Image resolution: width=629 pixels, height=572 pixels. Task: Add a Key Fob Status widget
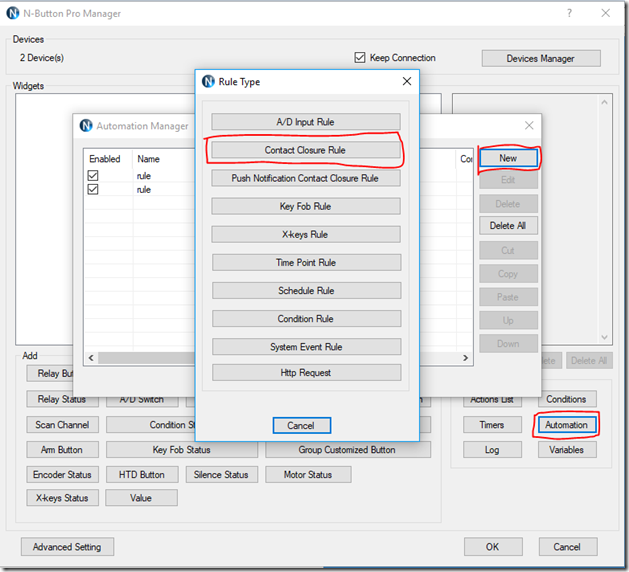pos(182,450)
